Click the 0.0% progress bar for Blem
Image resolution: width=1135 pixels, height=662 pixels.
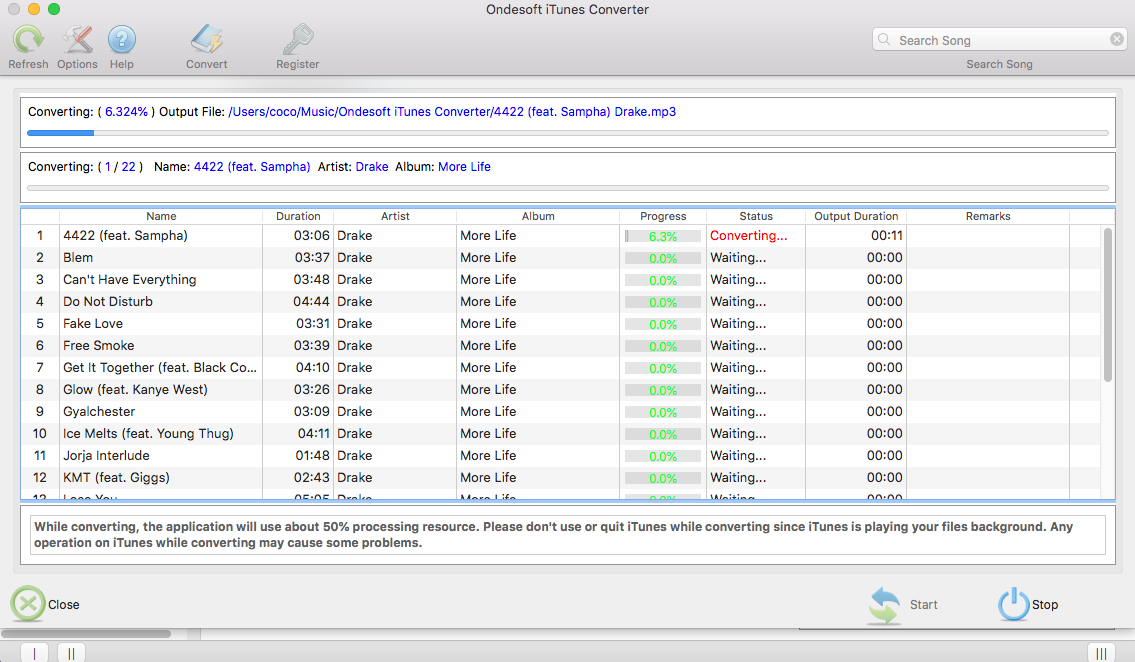(662, 258)
